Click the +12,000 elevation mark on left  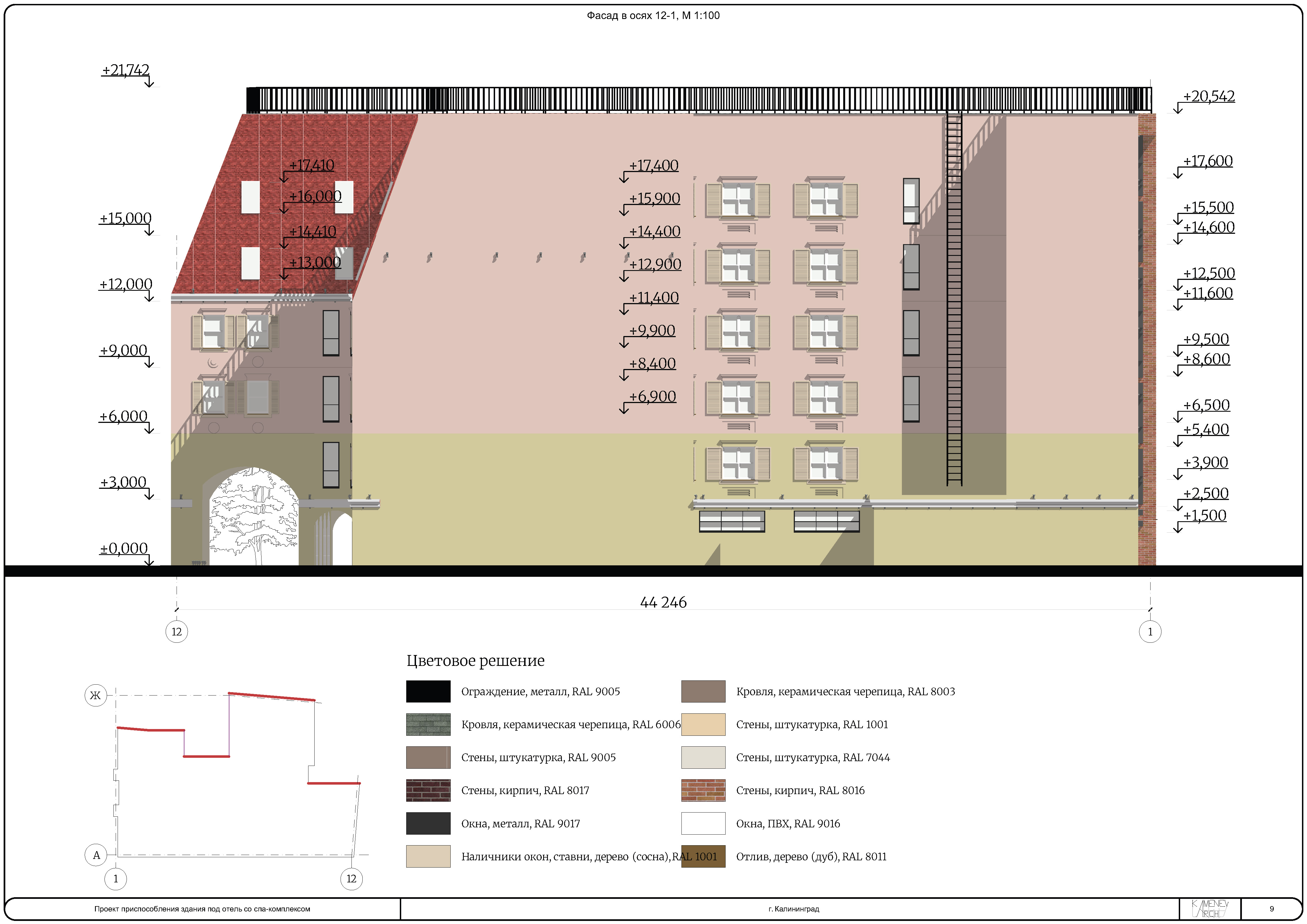click(x=125, y=284)
